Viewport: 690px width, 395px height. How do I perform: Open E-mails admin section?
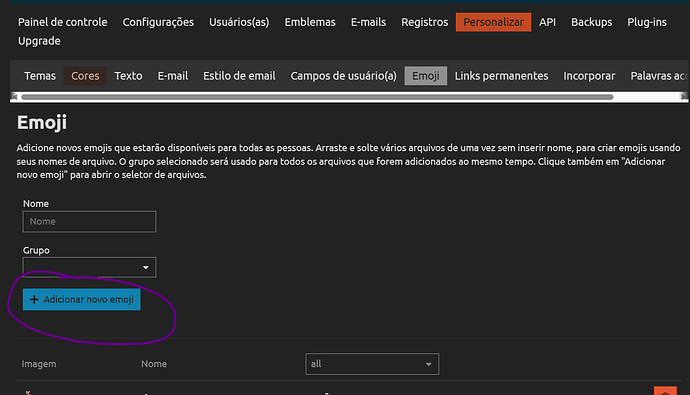(x=368, y=22)
